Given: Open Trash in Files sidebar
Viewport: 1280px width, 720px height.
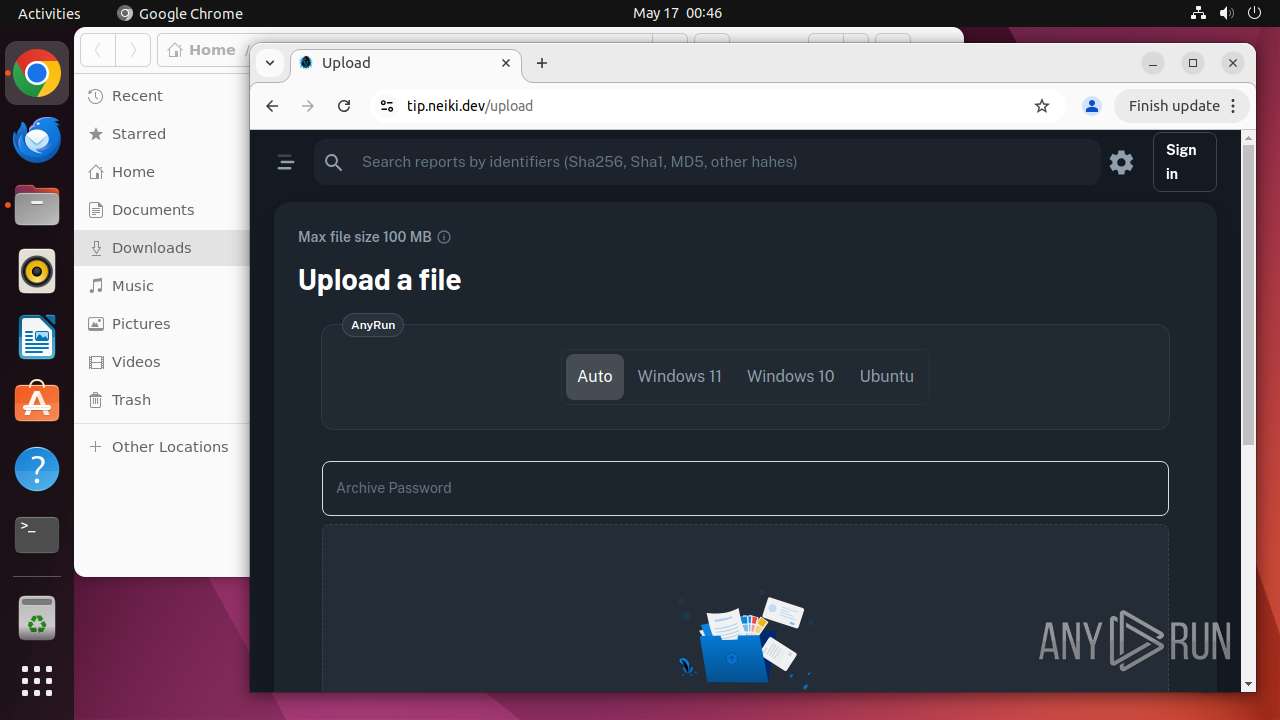Looking at the screenshot, I should point(162,400).
